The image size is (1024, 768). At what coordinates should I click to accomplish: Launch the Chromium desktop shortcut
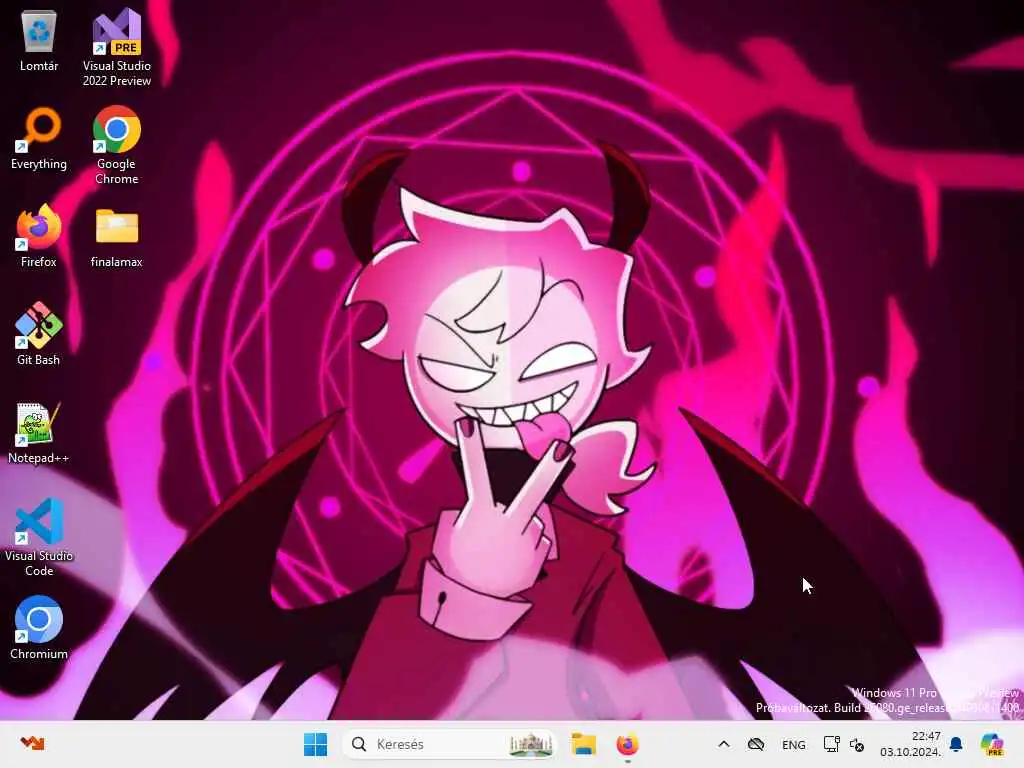coord(39,627)
